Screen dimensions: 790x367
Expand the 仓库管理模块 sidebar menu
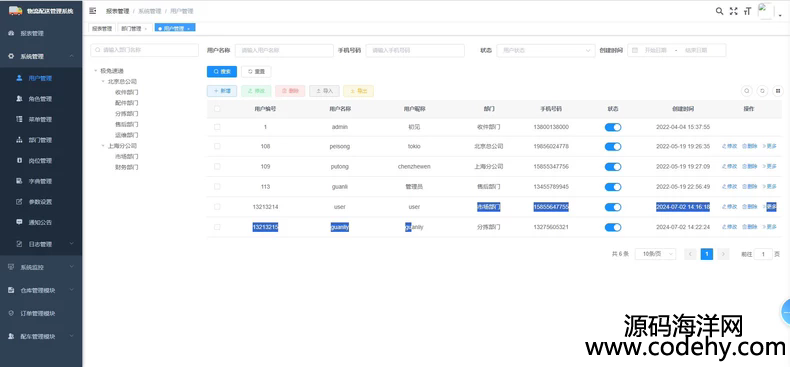[x=41, y=290]
